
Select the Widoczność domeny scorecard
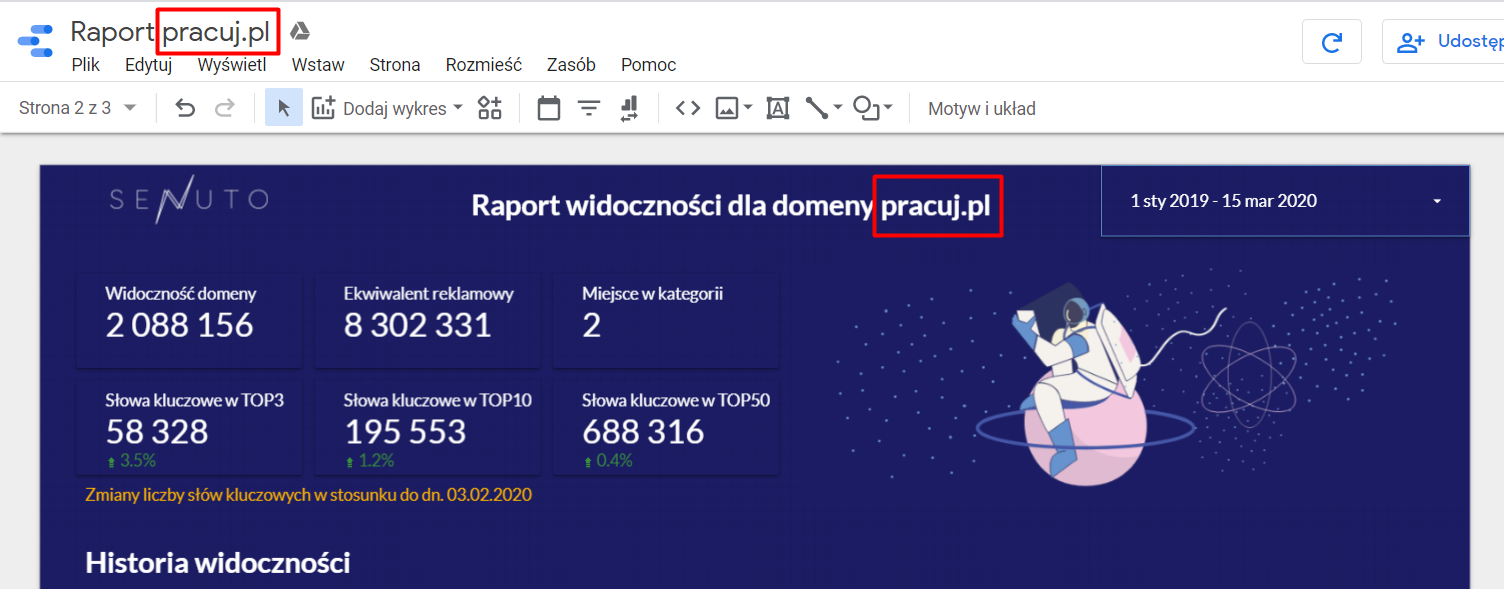[x=189, y=320]
